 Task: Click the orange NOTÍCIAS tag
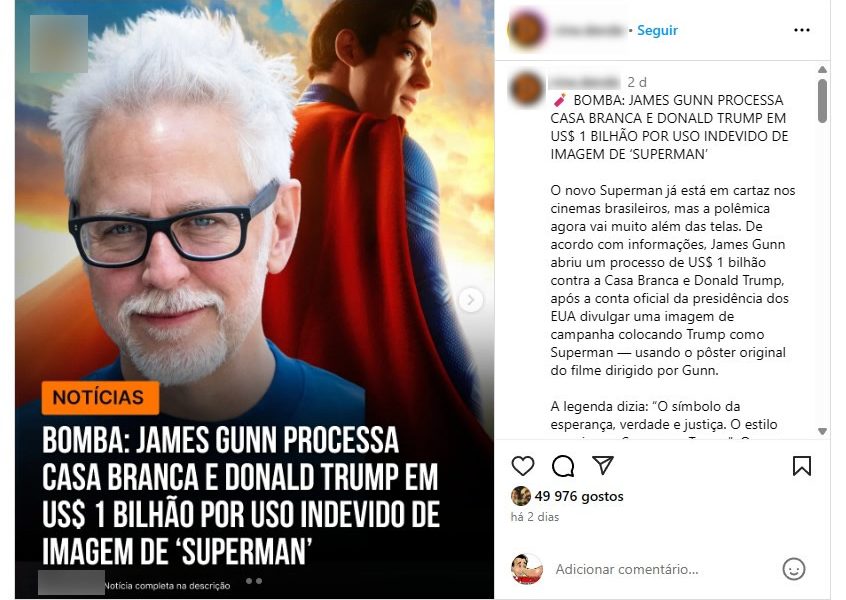click(x=100, y=398)
